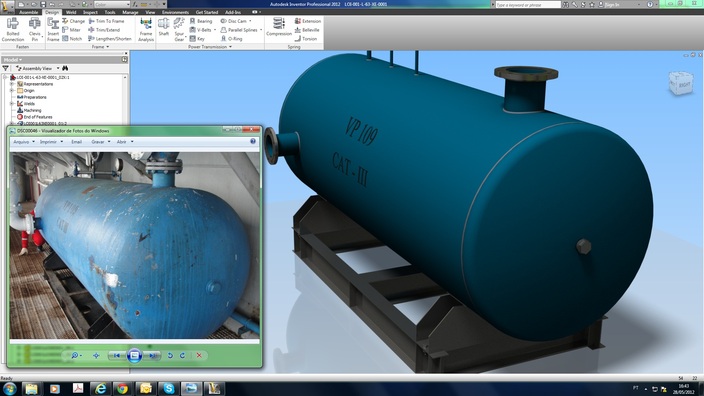Choose the Change frame tool
This screenshot has height=396, width=704.
(x=74, y=21)
